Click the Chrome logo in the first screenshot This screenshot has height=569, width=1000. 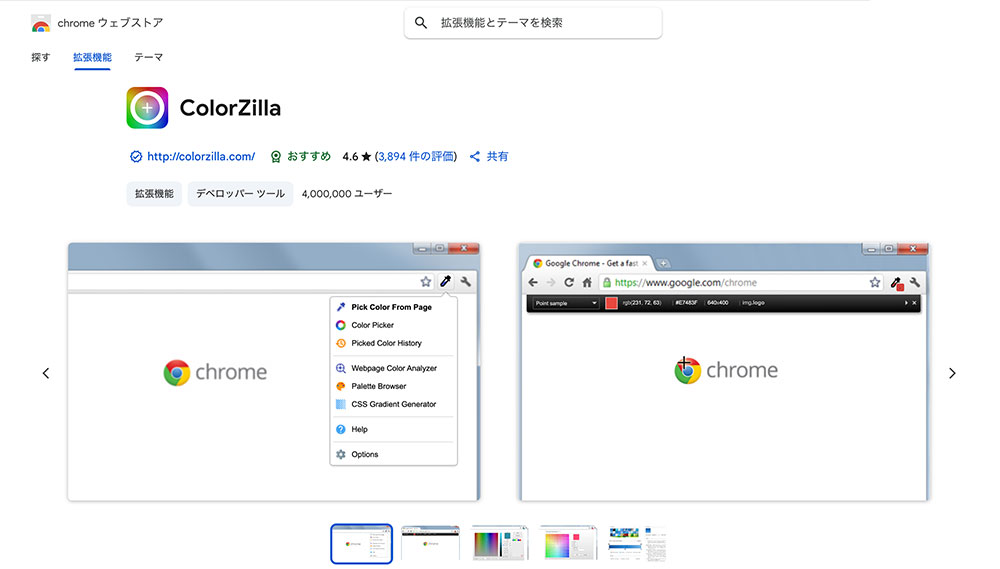[x=177, y=373]
